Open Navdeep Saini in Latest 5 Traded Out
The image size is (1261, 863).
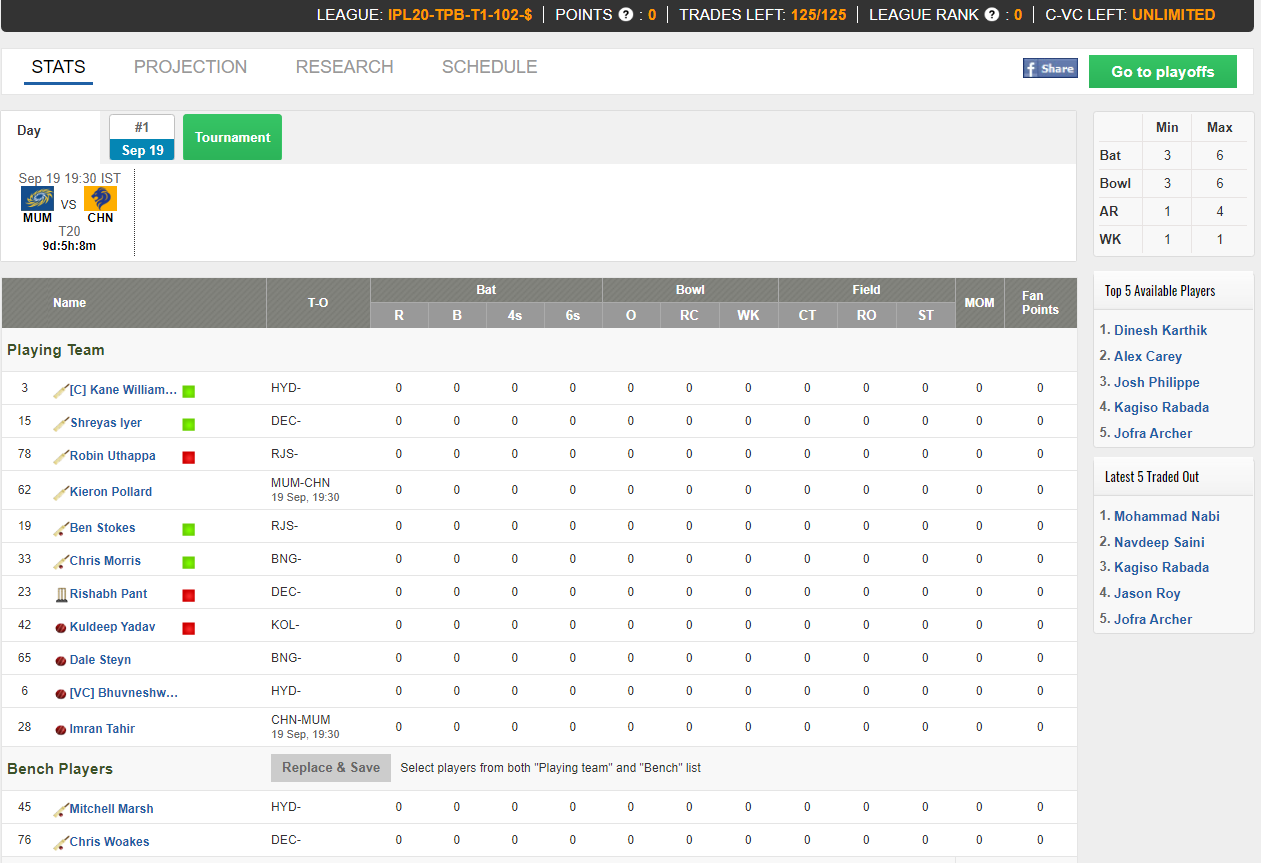coord(1160,542)
